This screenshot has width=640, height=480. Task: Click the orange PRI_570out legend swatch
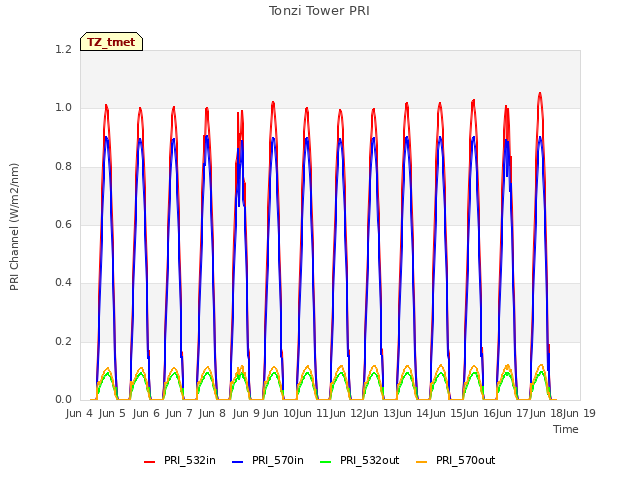[421, 462]
